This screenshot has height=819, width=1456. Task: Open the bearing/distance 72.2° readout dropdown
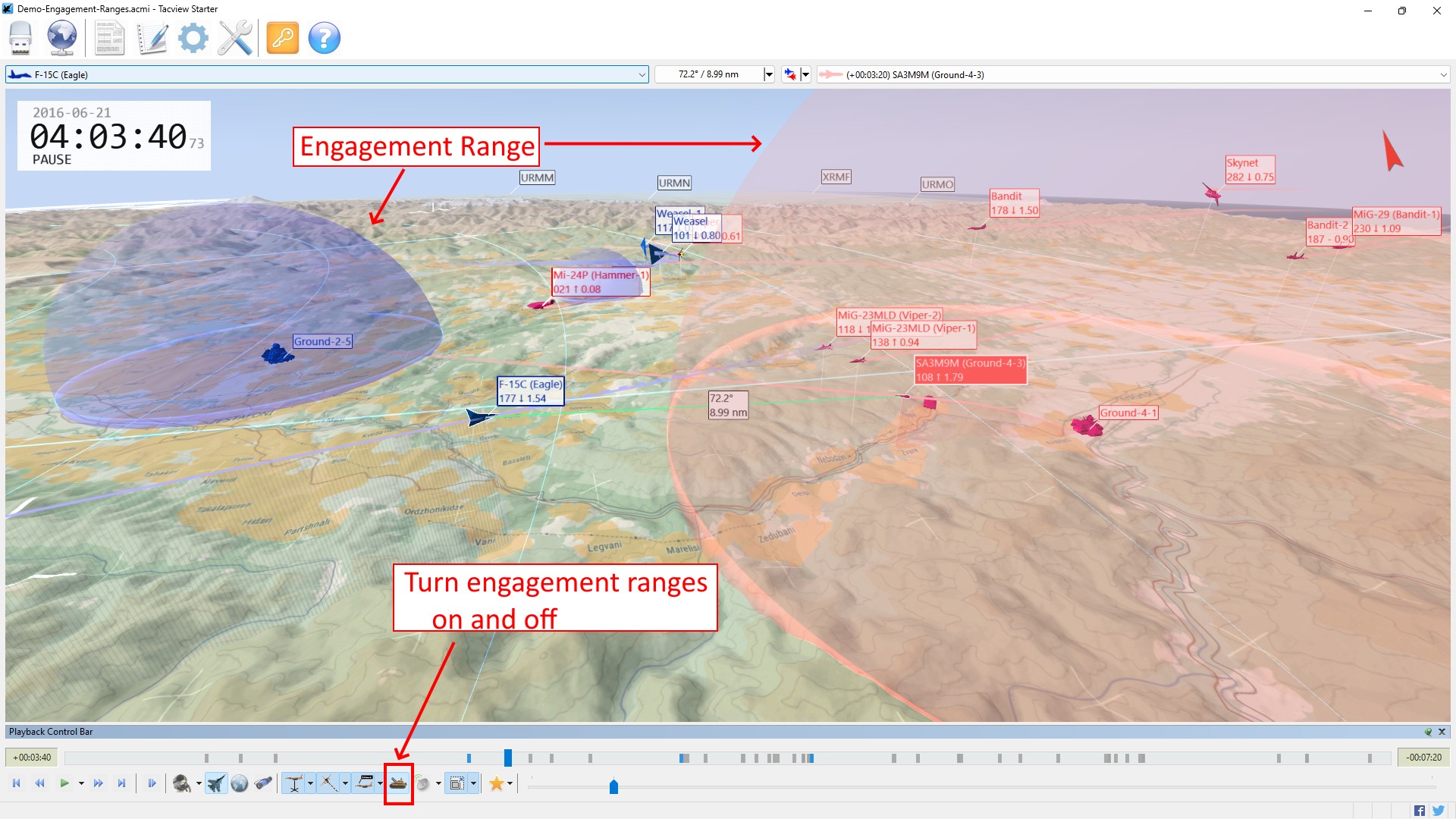click(x=768, y=74)
